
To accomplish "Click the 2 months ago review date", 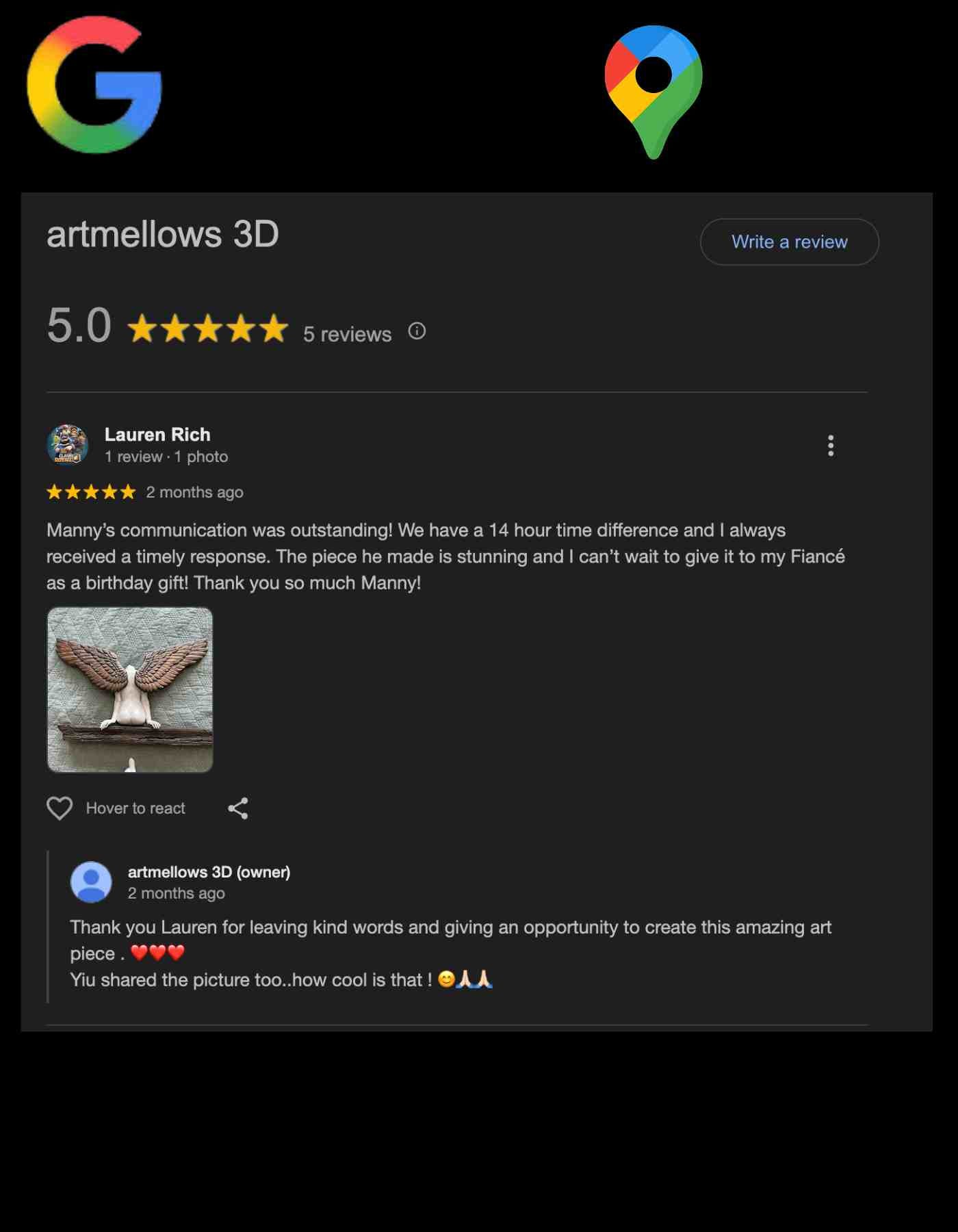I will pyautogui.click(x=195, y=492).
